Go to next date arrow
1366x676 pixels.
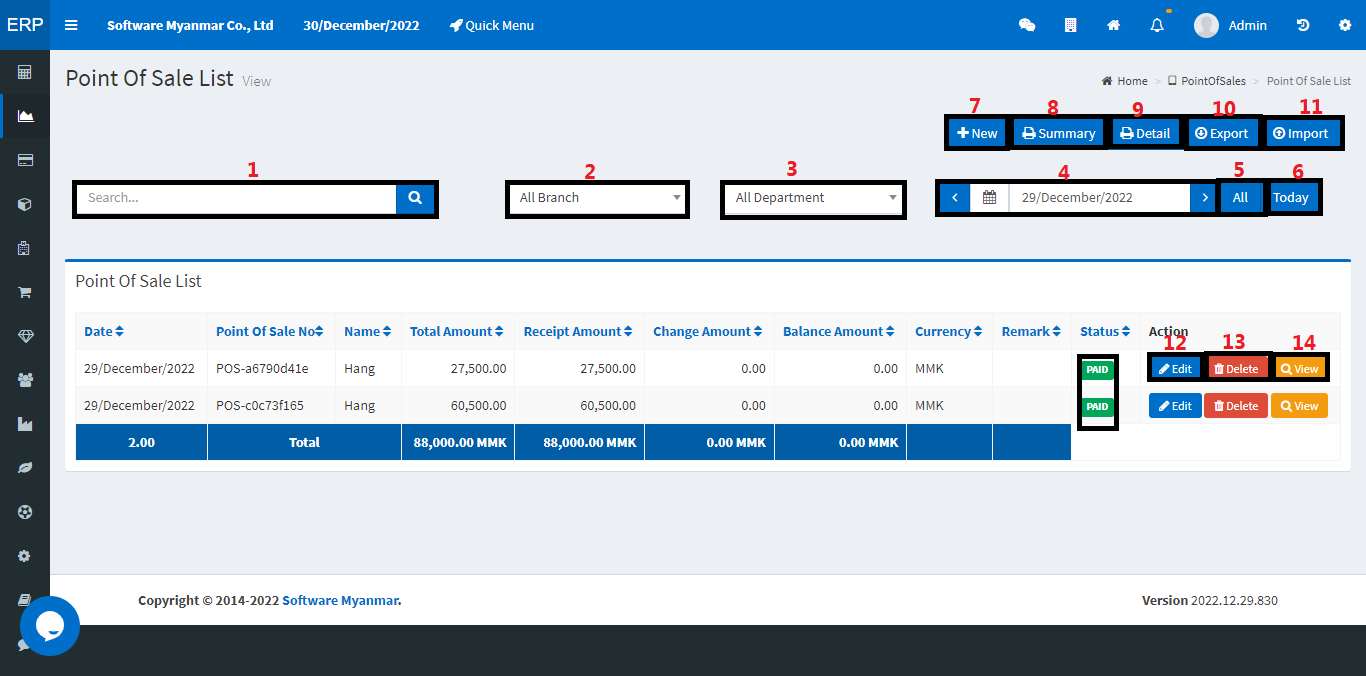tap(1203, 198)
